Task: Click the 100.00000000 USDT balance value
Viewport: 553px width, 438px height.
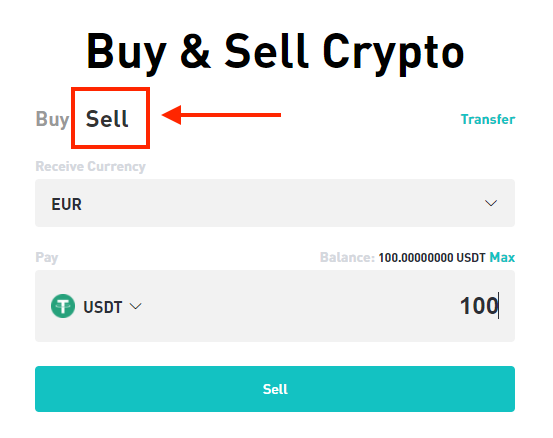Action: (432, 258)
